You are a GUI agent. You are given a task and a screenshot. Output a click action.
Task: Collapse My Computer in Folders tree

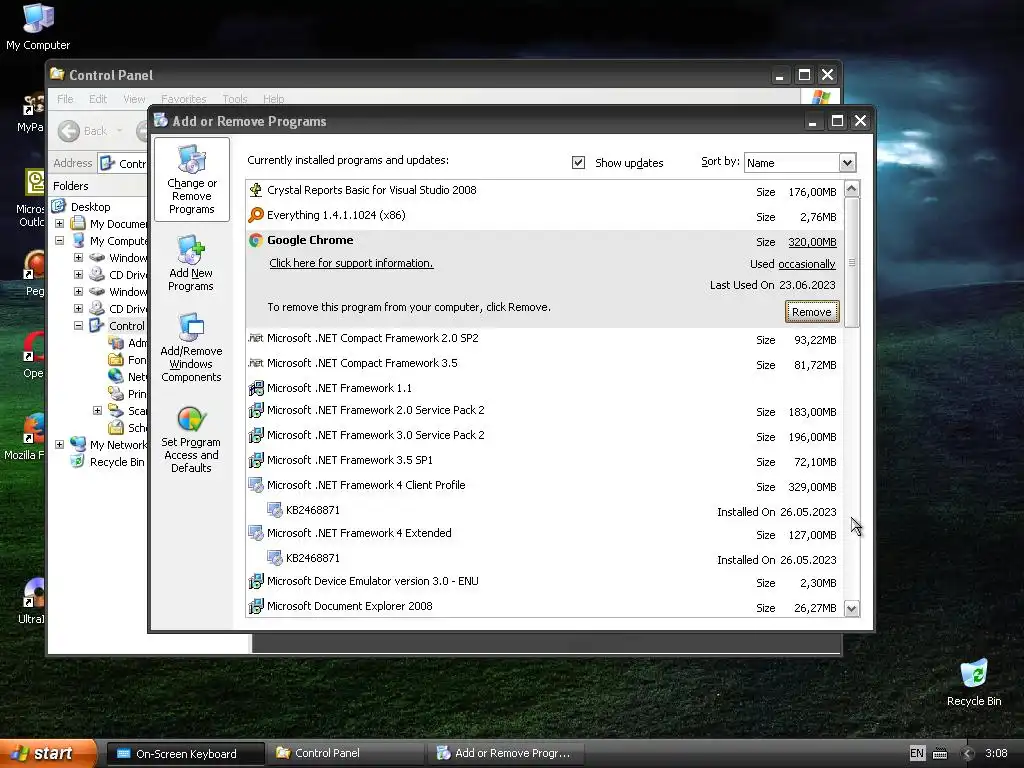tap(59, 240)
